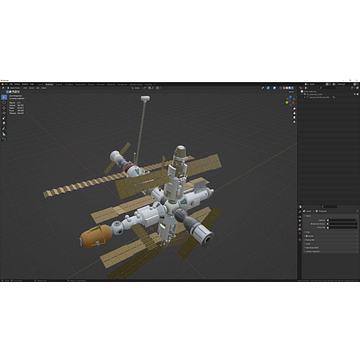Screen dimensions: 360x360
Task: Open the viewport View menu
Action: [25, 88]
